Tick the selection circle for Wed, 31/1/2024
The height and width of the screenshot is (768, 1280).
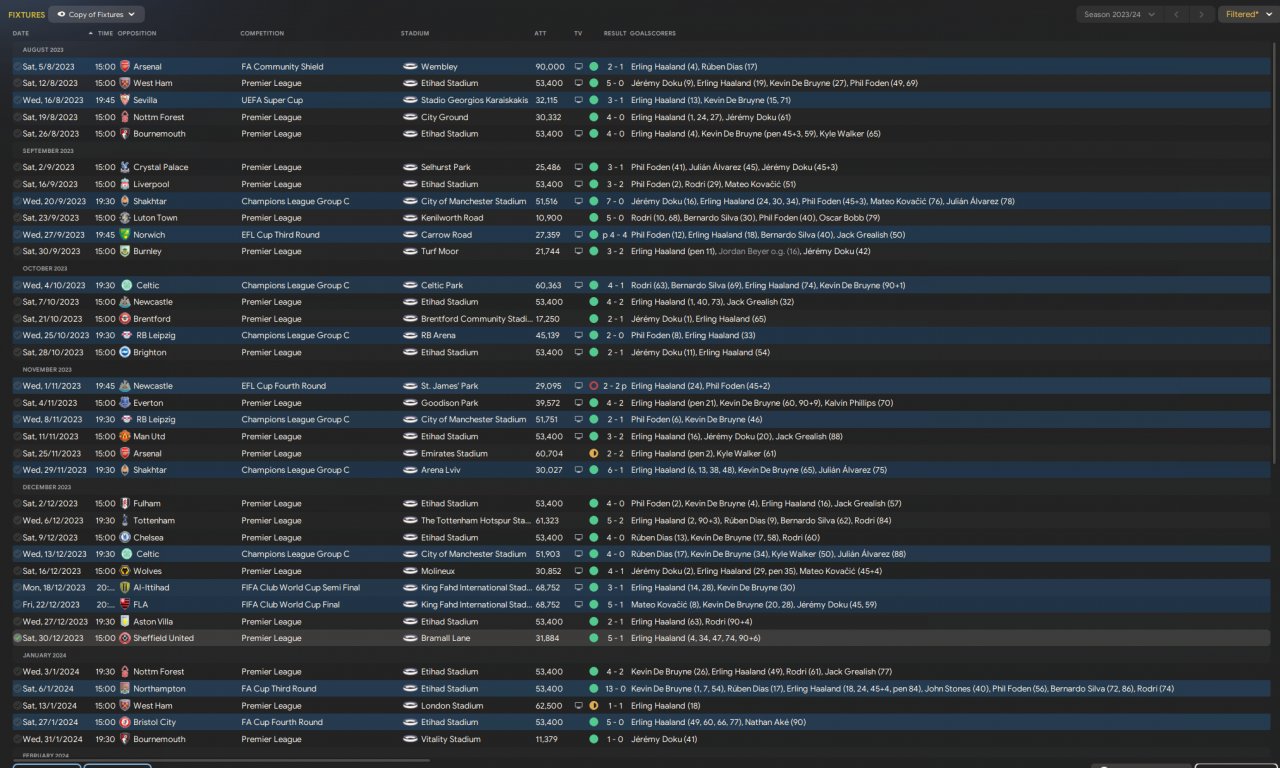tap(17, 739)
